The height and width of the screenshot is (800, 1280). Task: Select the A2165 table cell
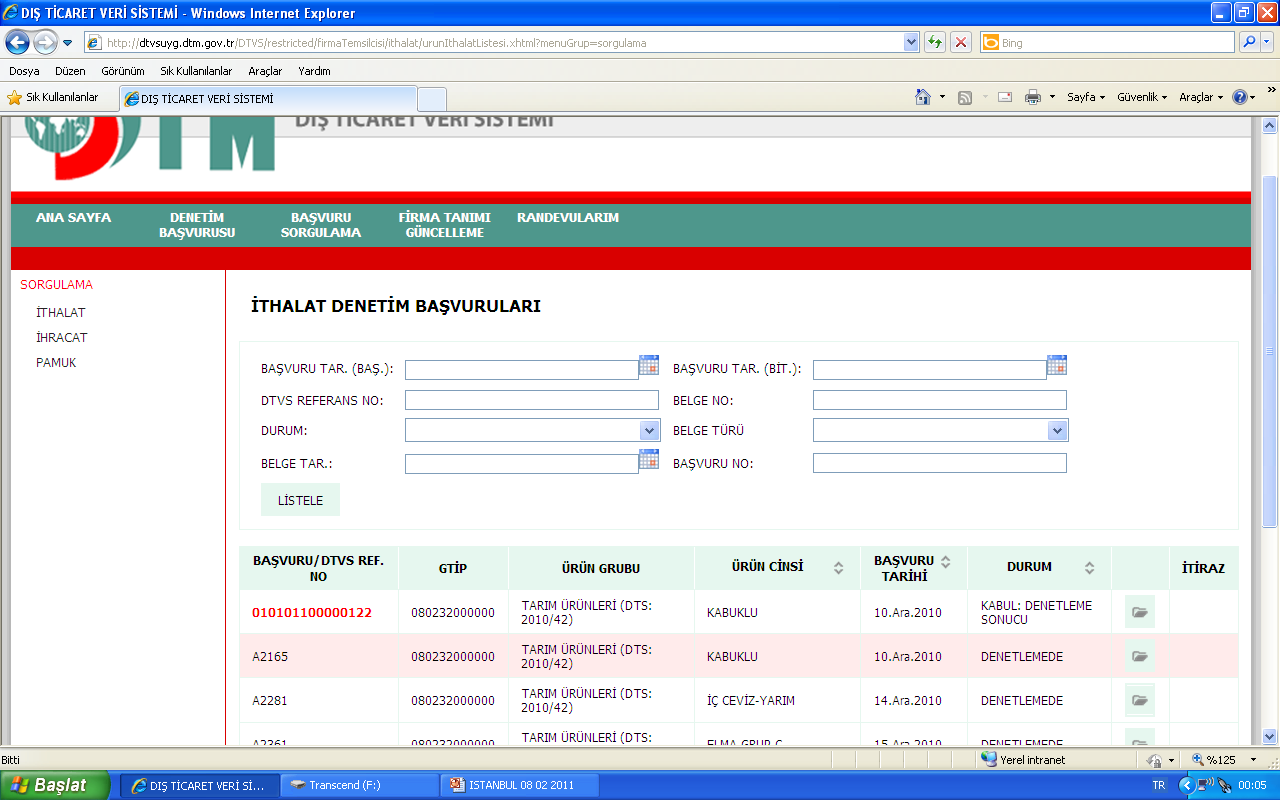pyautogui.click(x=318, y=656)
